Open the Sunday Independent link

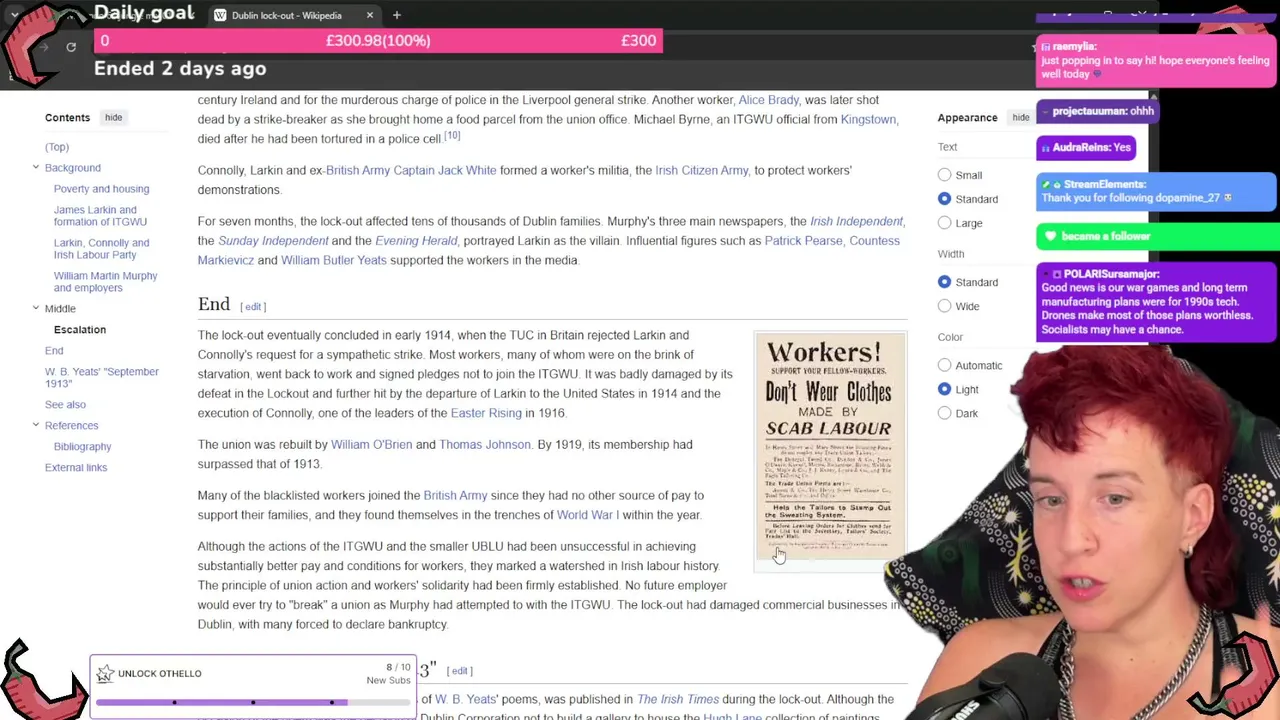[273, 241]
